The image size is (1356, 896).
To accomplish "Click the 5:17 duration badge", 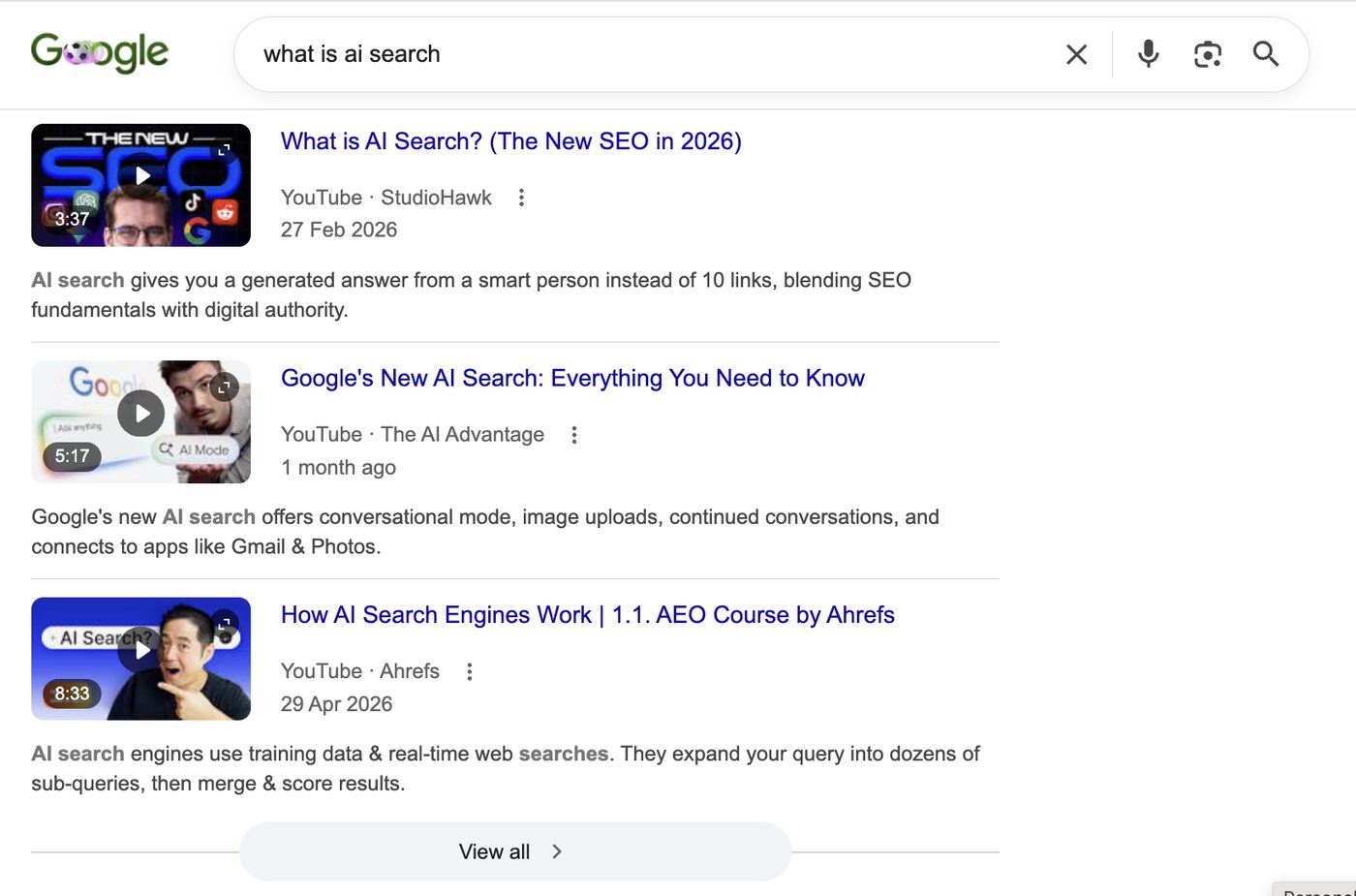I will coord(72,456).
